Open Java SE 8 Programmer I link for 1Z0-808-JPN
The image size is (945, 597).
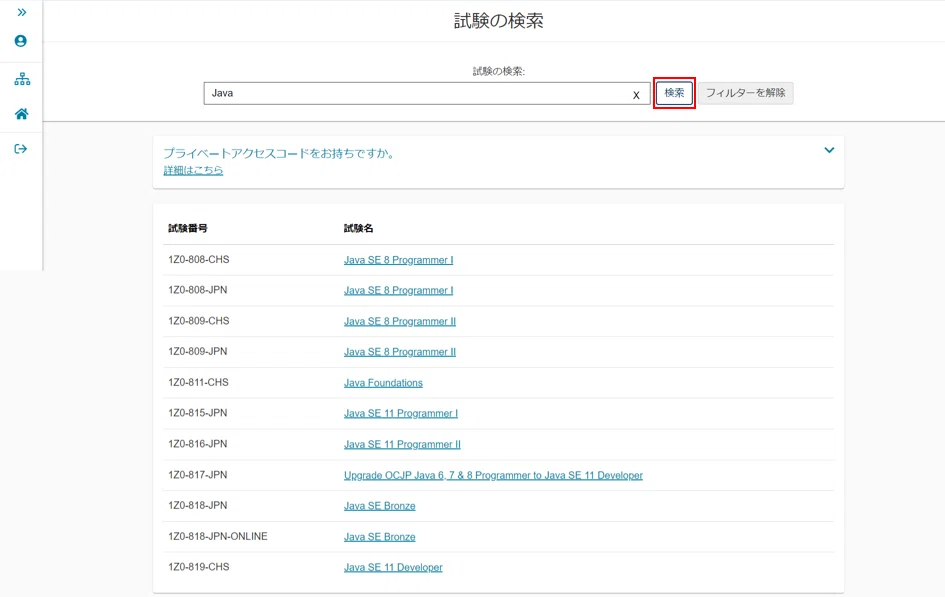pos(398,290)
